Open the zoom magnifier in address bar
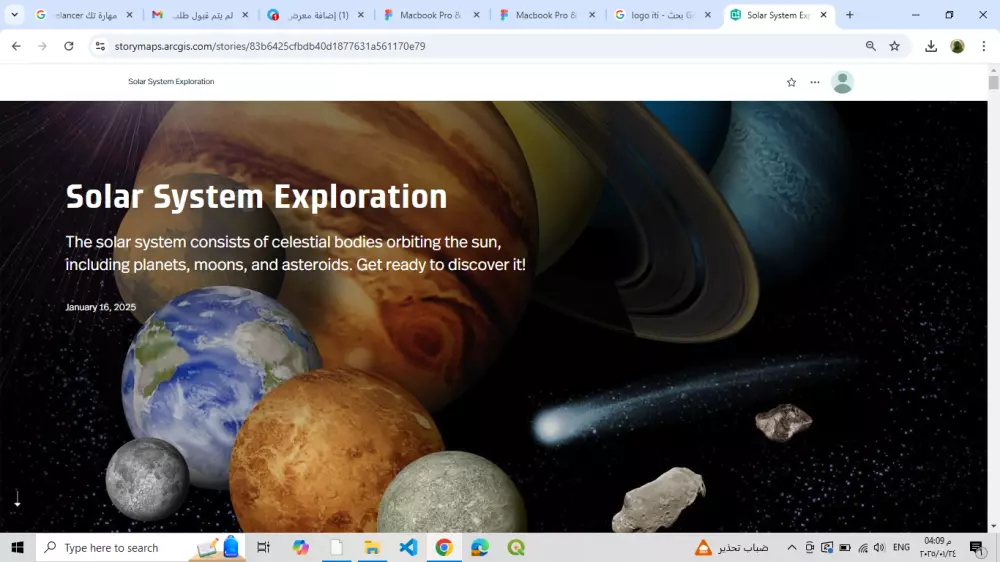Image resolution: width=1000 pixels, height=562 pixels. [x=871, y=46]
